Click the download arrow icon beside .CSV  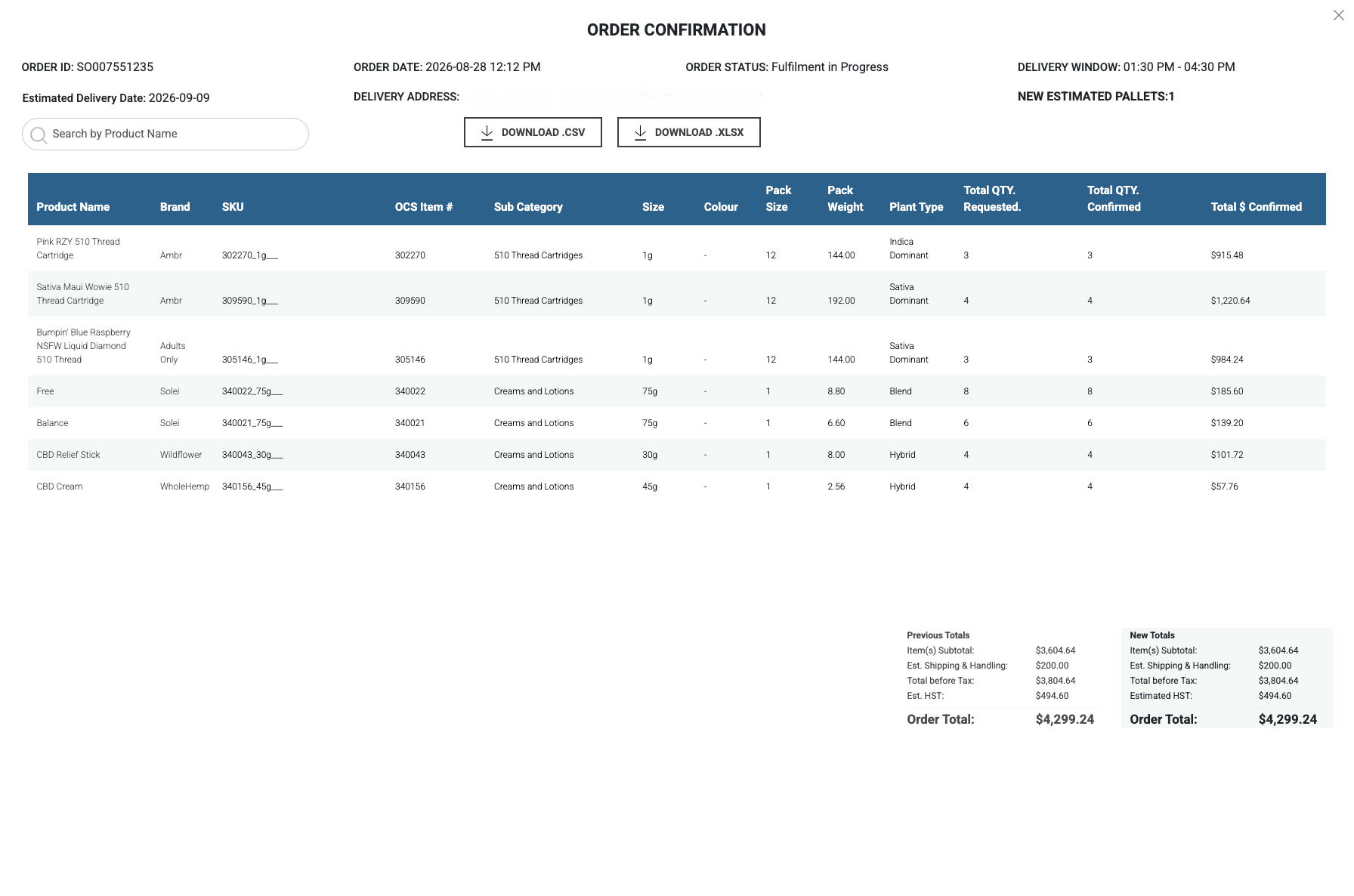(x=487, y=132)
